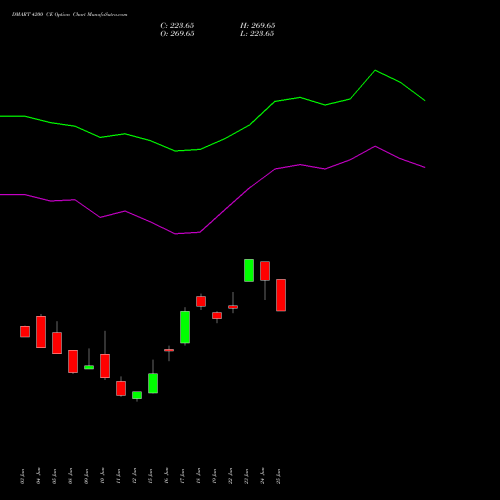
Task: Select the red candle above 11 Jun
Action: pos(121,388)
